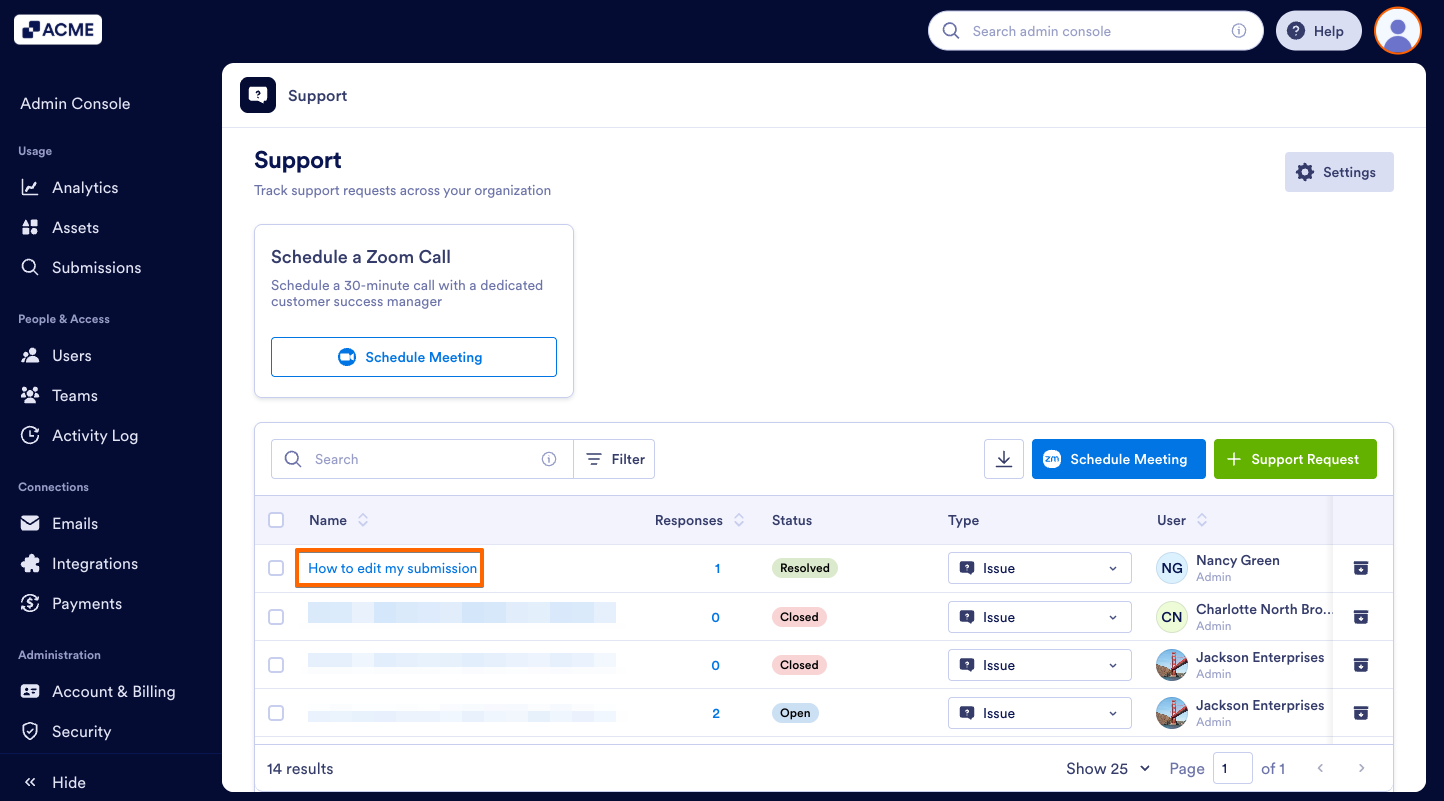Click the info icon in admin console search
The width and height of the screenshot is (1444, 801).
click(1239, 31)
